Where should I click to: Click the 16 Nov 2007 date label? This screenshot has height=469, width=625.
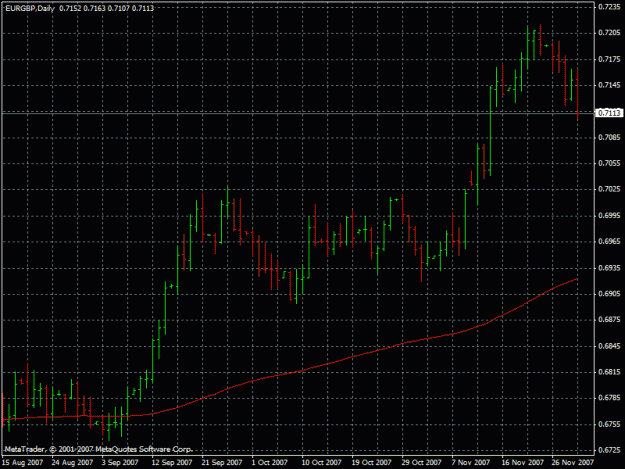pyautogui.click(x=523, y=463)
